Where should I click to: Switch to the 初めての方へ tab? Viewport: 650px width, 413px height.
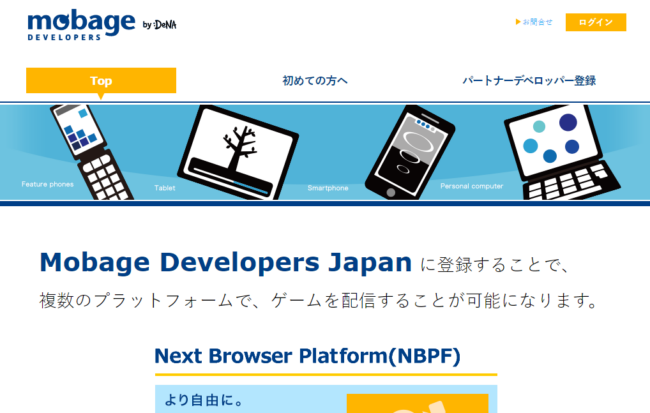click(x=315, y=81)
